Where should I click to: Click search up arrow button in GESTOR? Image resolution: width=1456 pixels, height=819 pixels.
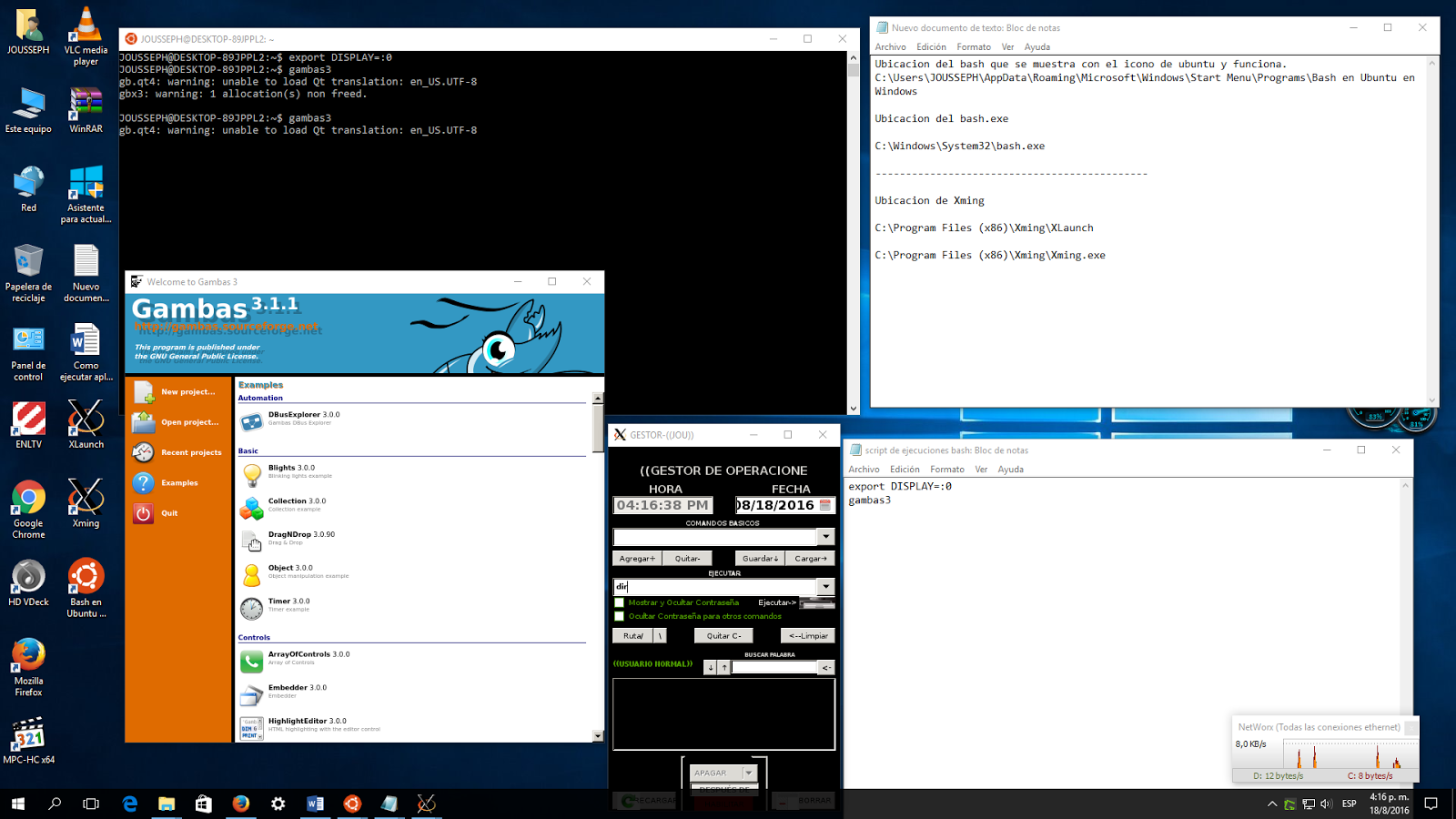[724, 668]
